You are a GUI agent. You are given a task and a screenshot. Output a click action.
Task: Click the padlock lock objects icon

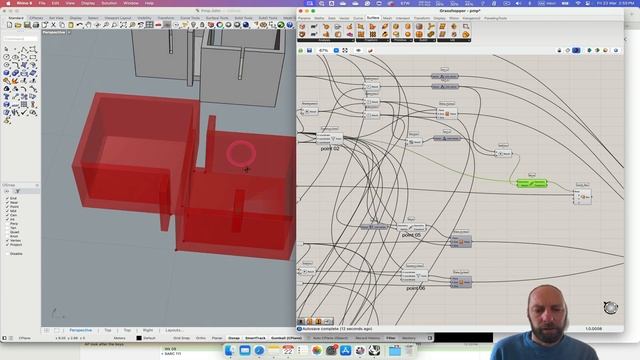(202, 25)
